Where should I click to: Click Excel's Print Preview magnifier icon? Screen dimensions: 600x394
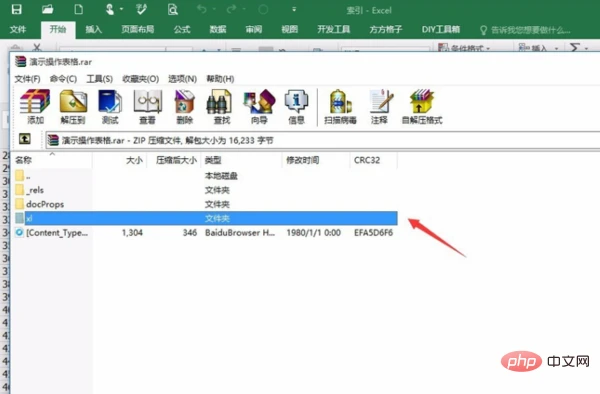tap(173, 9)
